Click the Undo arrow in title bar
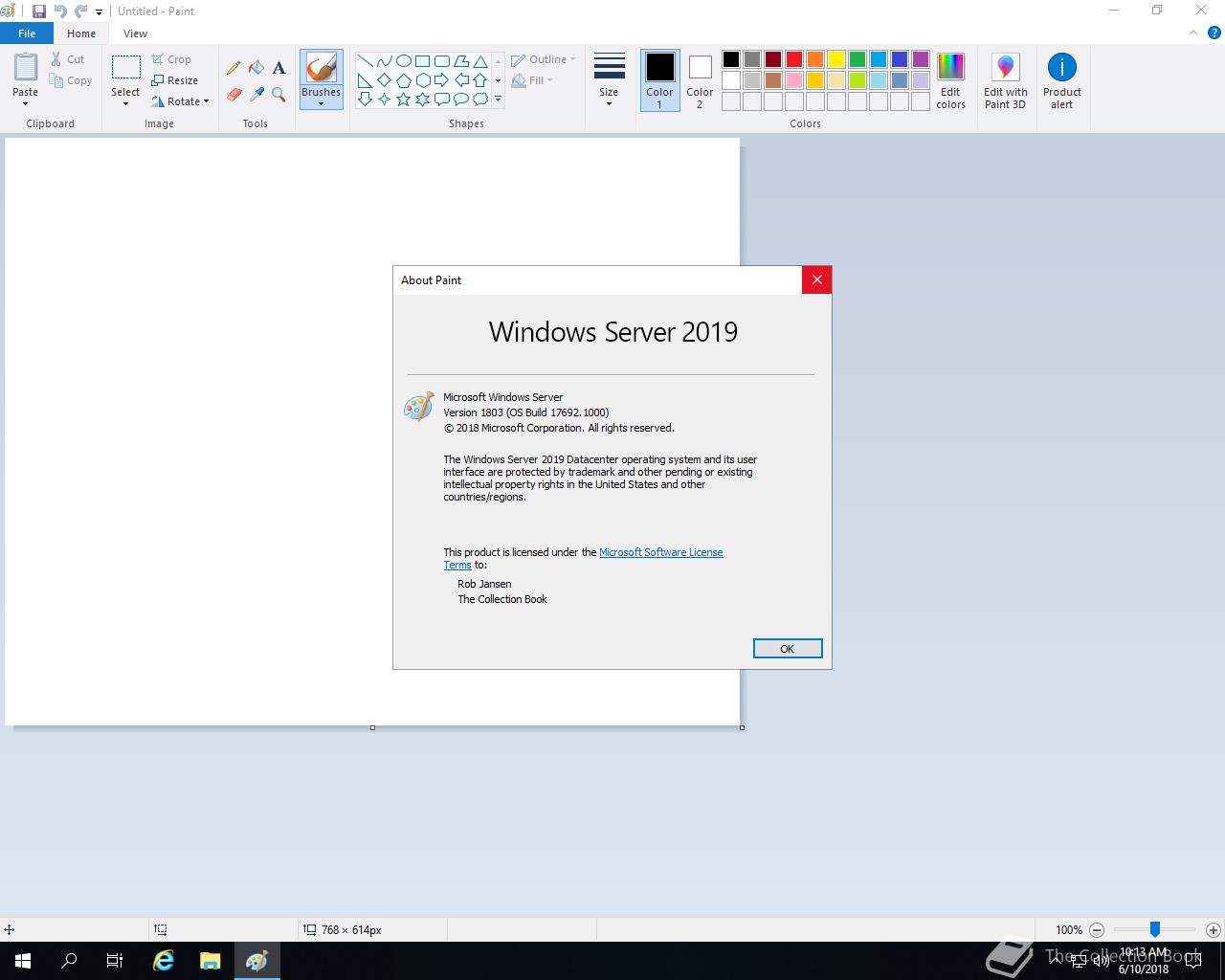1225x980 pixels. [x=60, y=11]
